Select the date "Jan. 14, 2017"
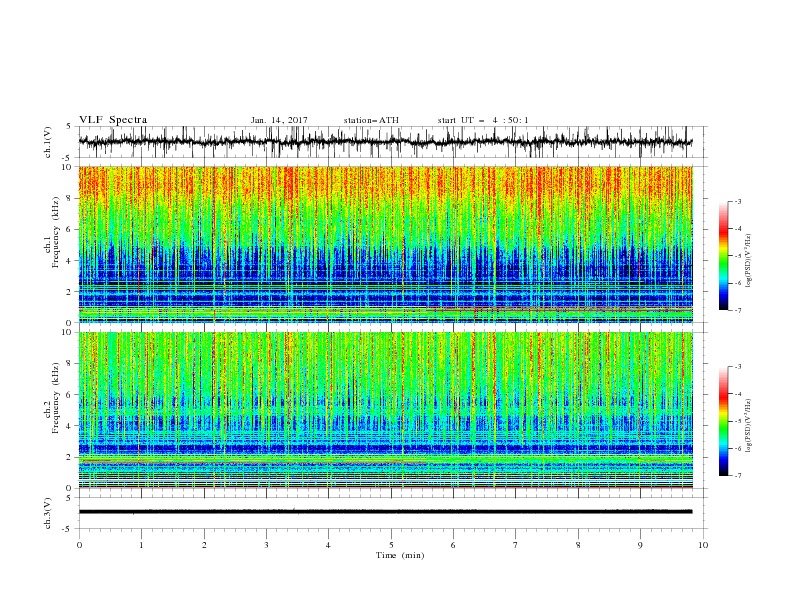The image size is (792, 612). click(x=279, y=120)
